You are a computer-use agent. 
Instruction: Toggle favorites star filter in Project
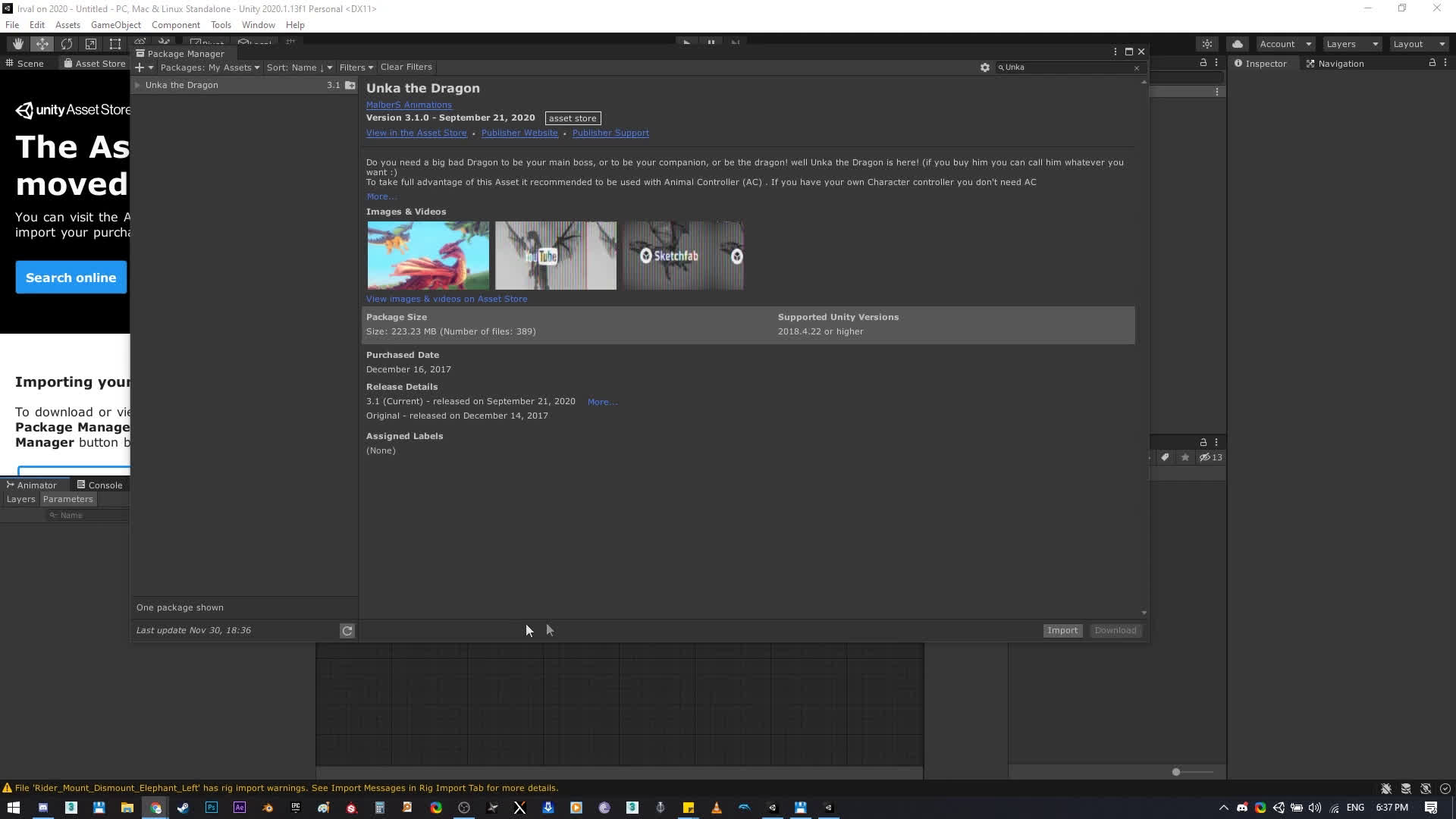coord(1185,457)
